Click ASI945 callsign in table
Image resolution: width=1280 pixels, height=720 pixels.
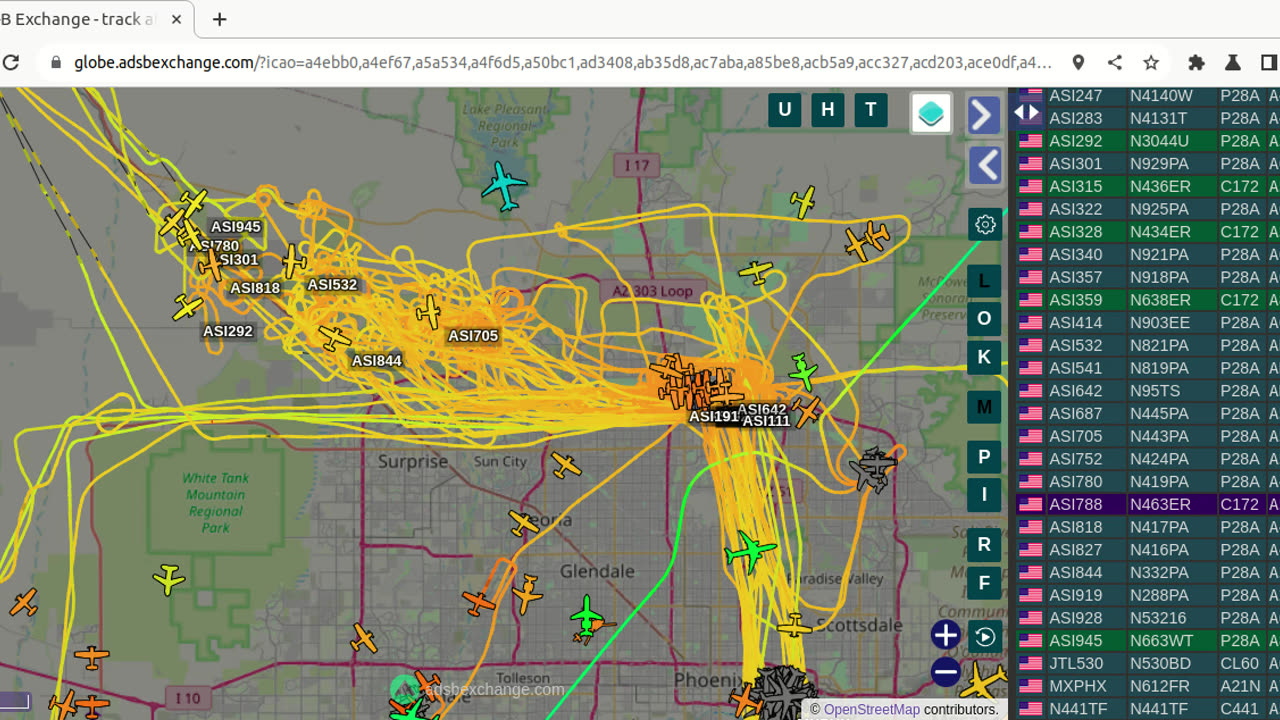coord(1076,641)
